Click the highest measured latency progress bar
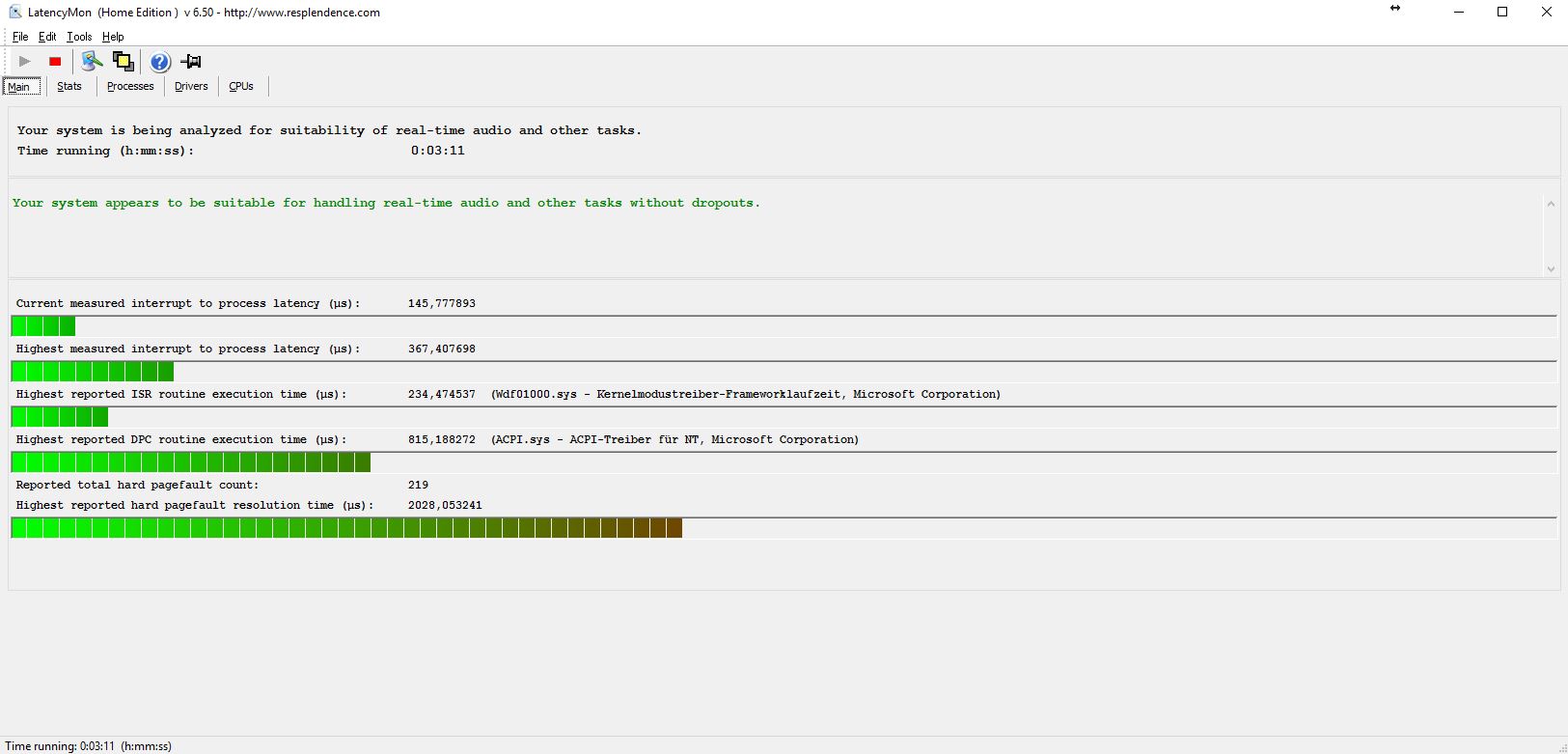1568x754 pixels. [x=784, y=372]
